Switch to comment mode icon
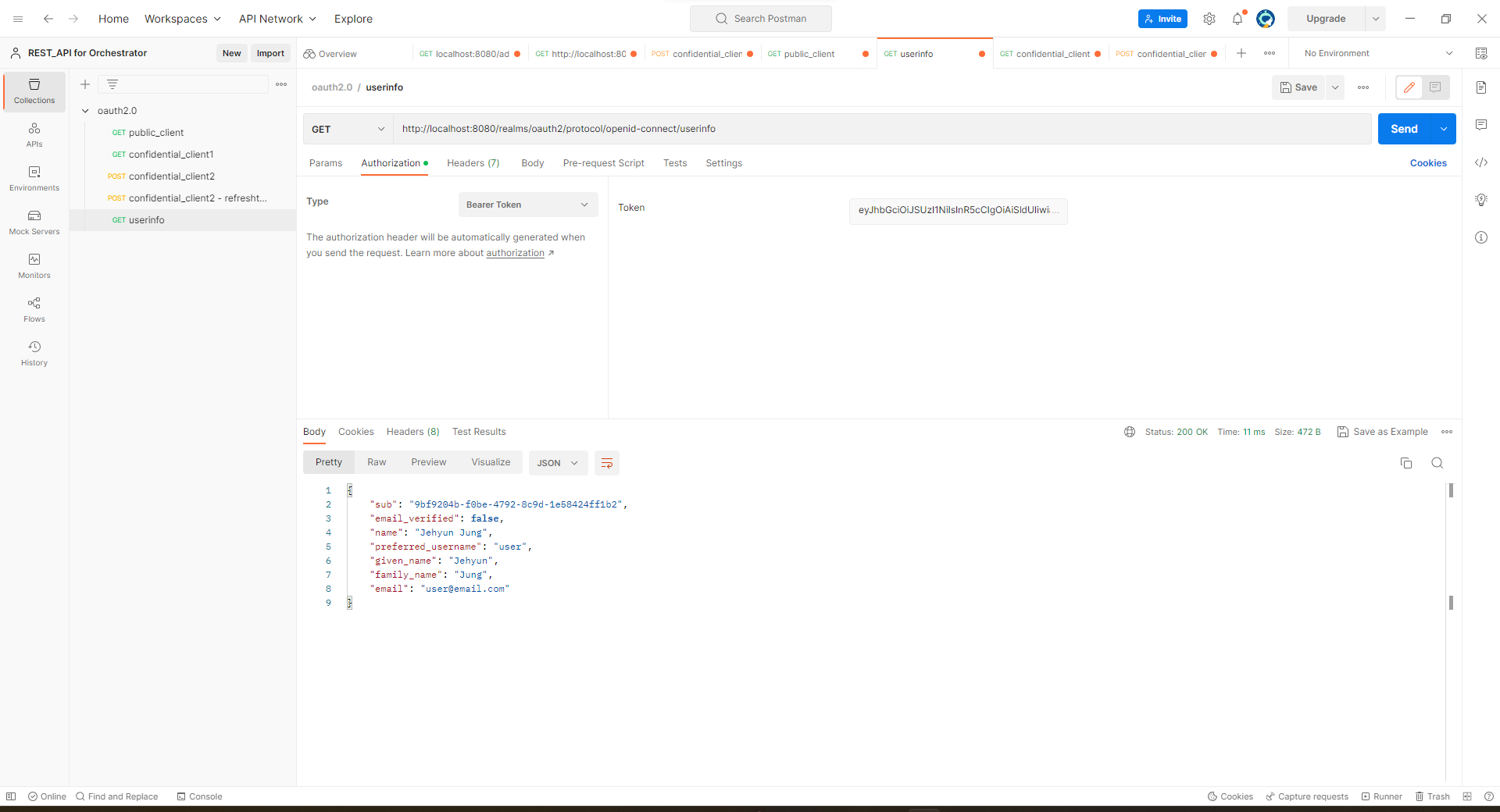This screenshot has width=1500, height=812. 1435,87
